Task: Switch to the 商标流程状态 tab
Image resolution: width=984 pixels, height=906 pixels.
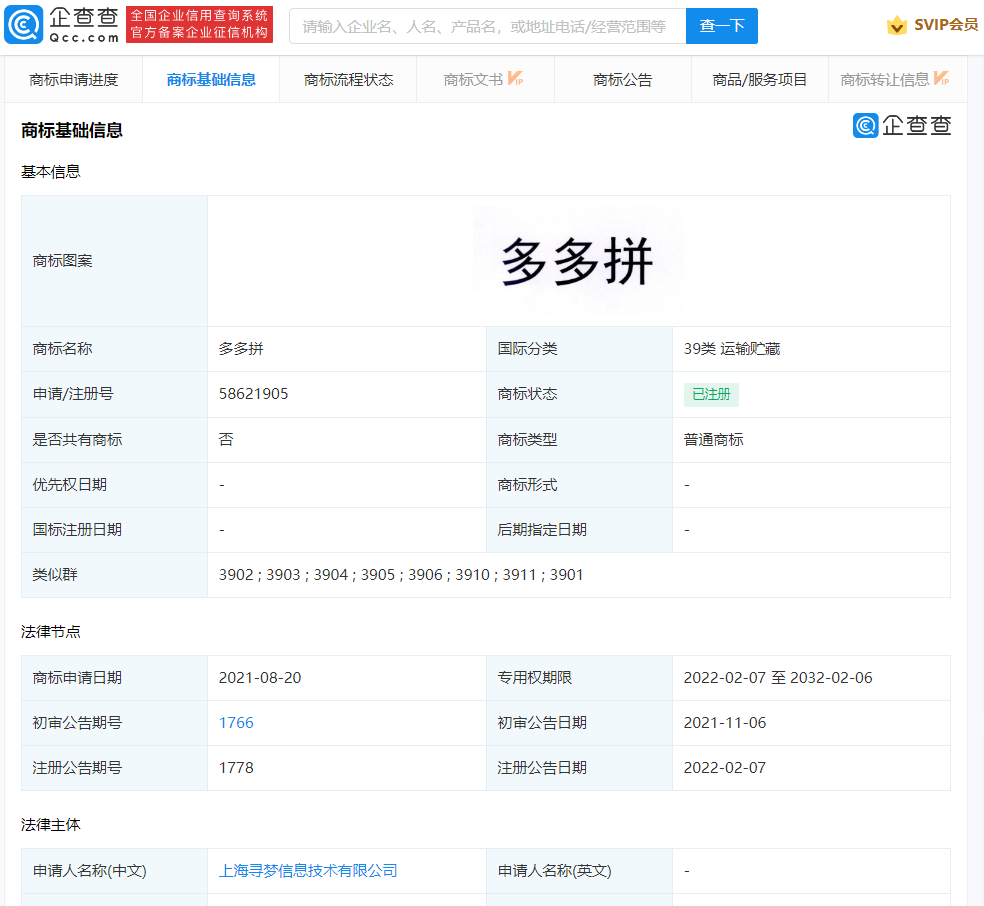Action: [x=348, y=79]
